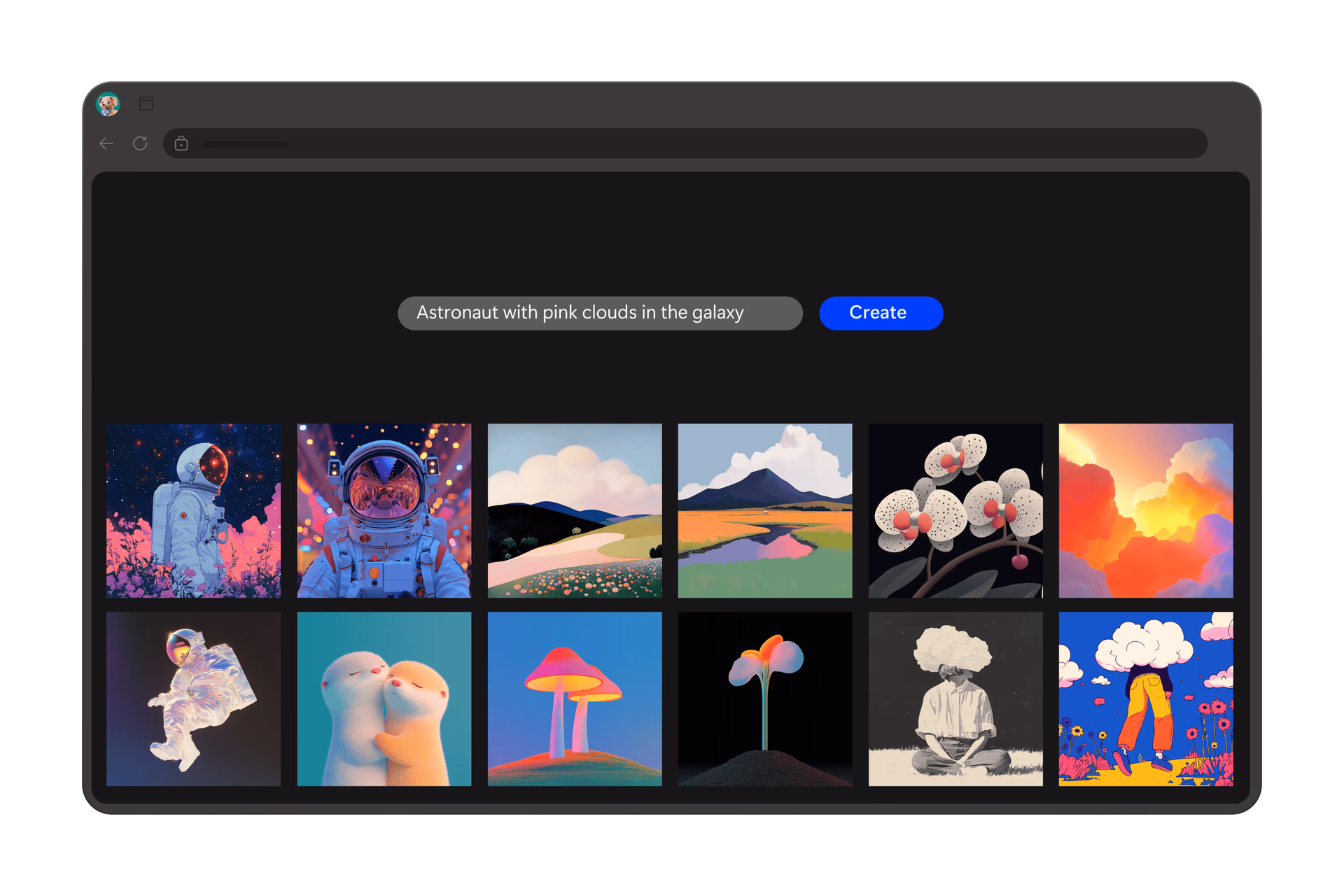This screenshot has height=896, width=1344.
Task: Select the mountain and river landscape thumbnail
Action: pos(764,510)
